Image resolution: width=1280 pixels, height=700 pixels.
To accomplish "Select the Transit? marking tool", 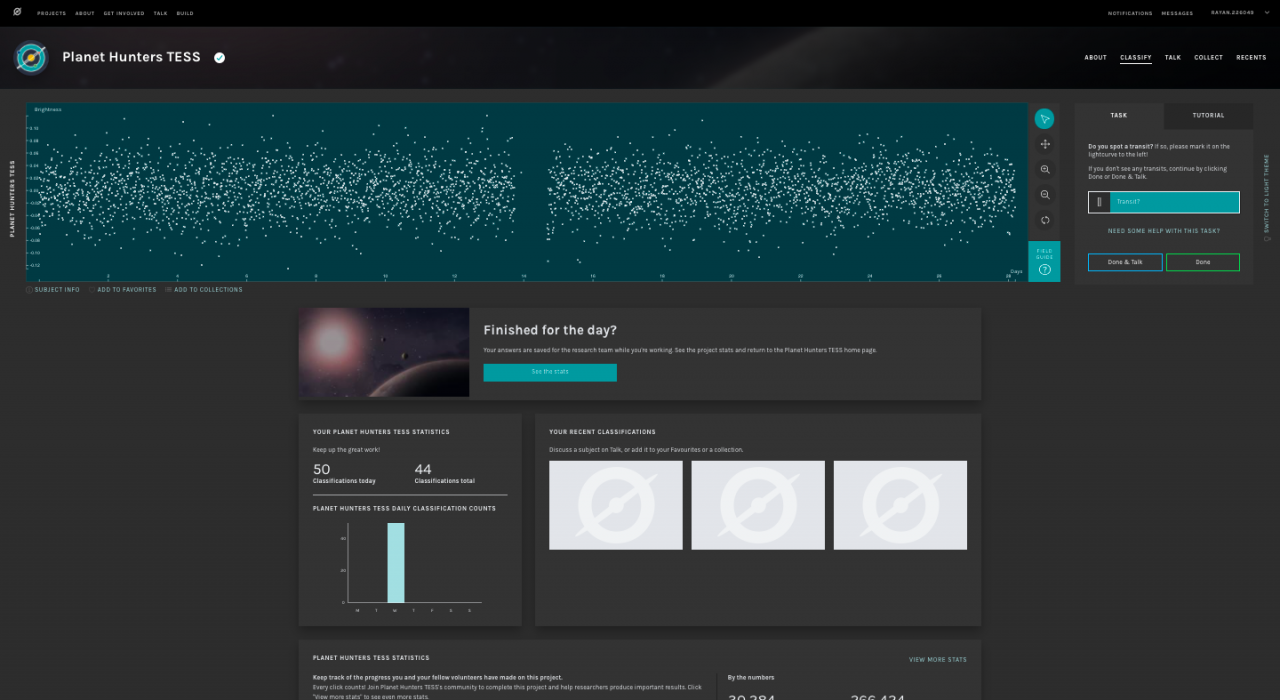I will point(1164,202).
